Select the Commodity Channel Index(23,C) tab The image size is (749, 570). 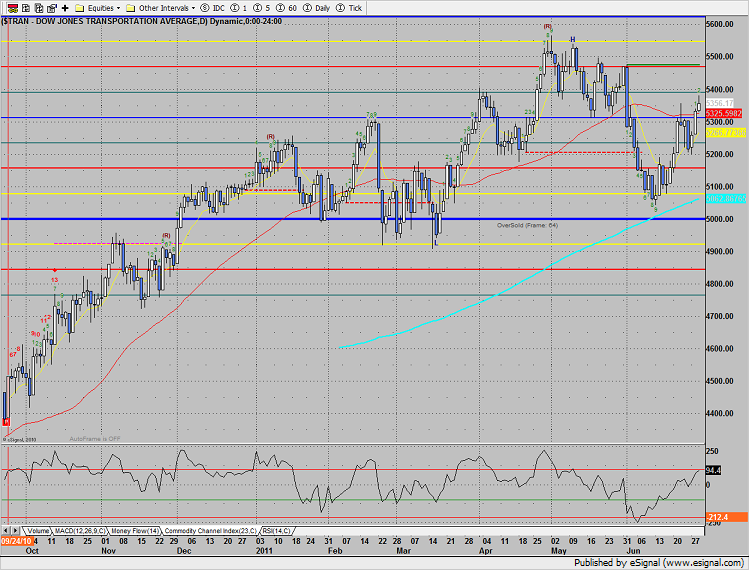pos(210,531)
